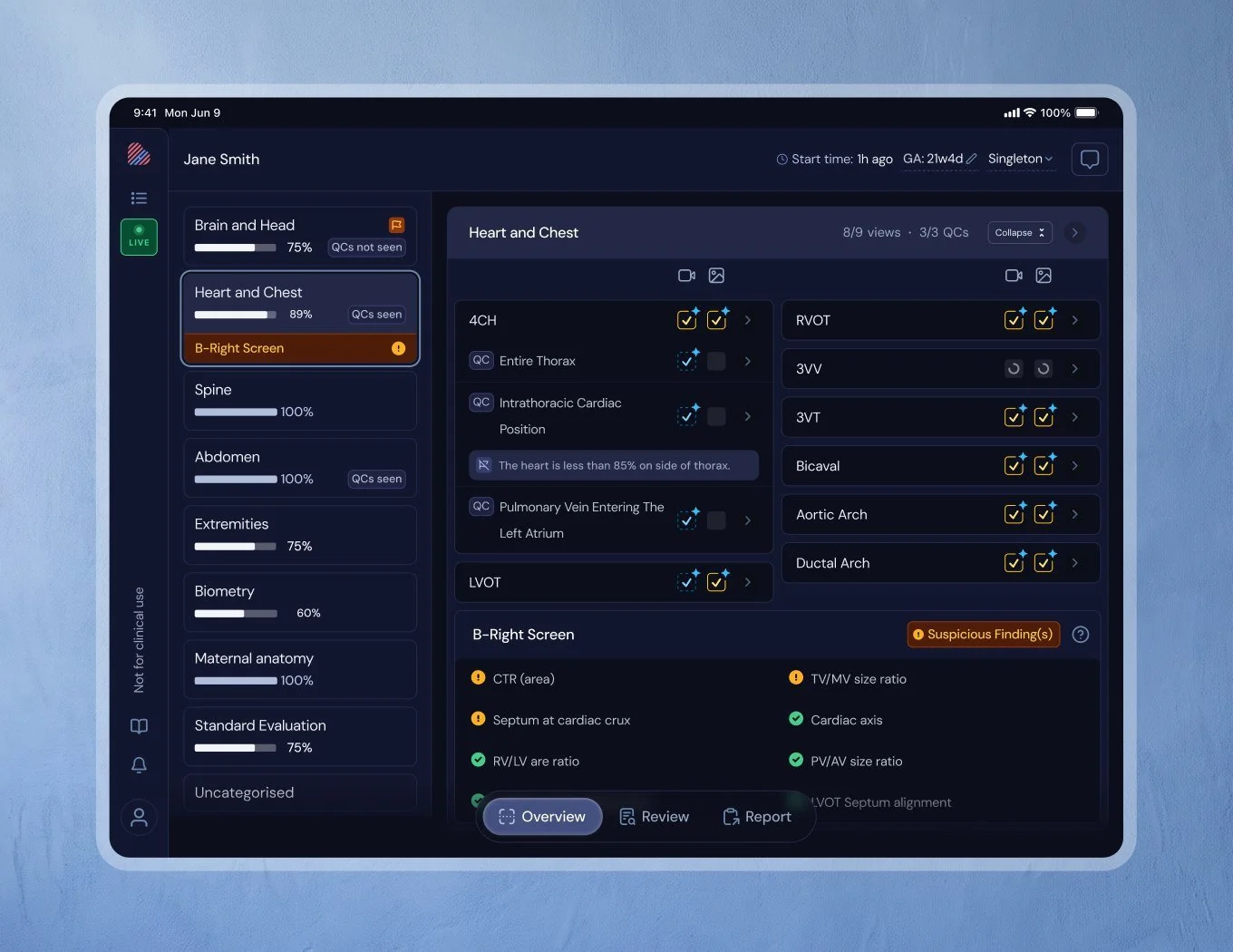
Task: Select the CTR (area) finding
Action: 513,679
